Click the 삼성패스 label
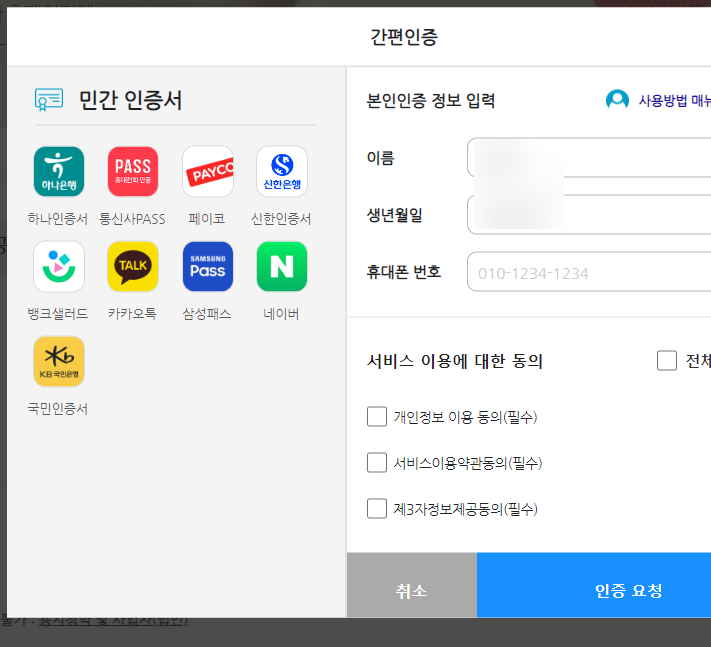 [207, 314]
